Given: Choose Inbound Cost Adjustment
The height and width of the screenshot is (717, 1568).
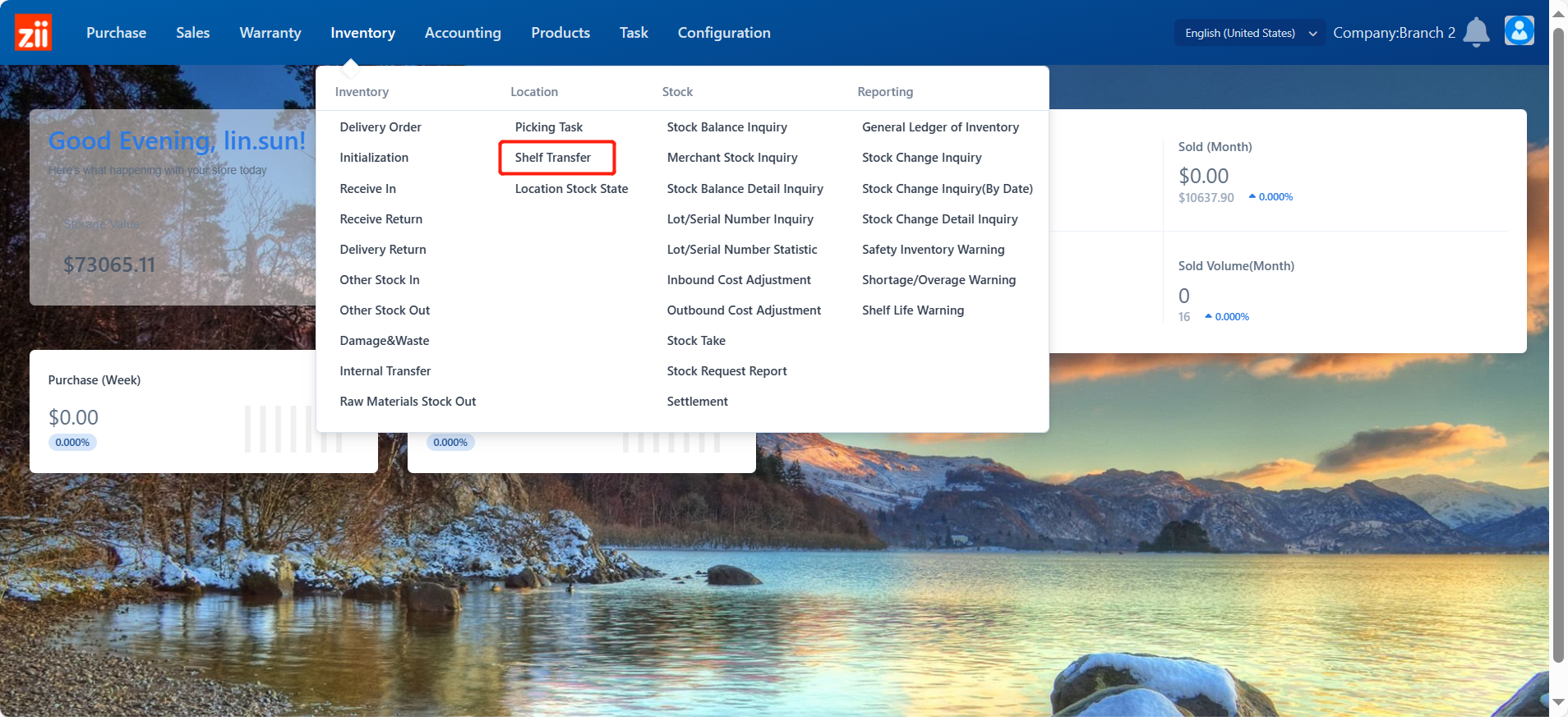Looking at the screenshot, I should click(x=739, y=280).
